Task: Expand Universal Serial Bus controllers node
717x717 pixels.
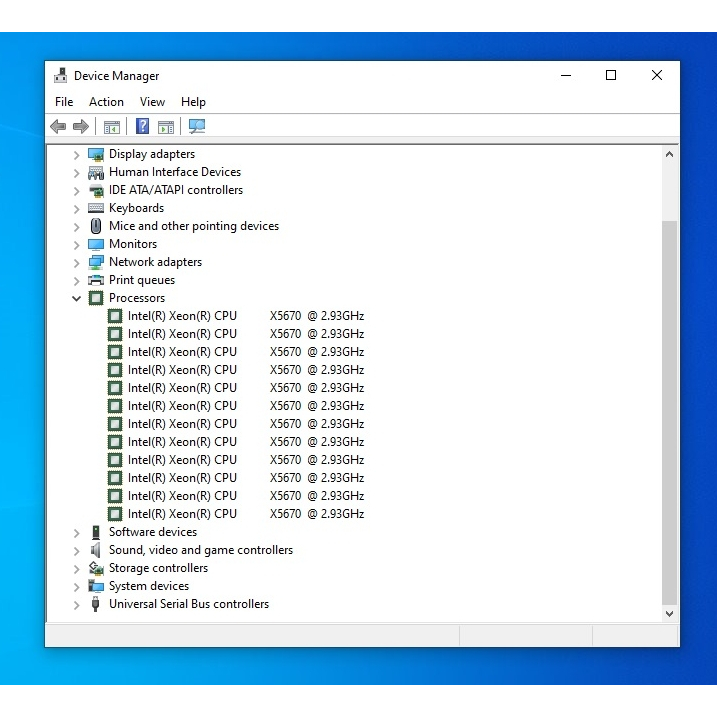Action: point(76,605)
